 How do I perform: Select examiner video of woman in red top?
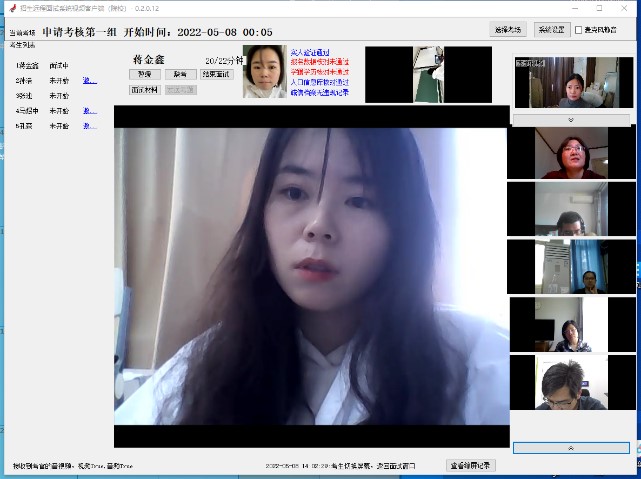(x=571, y=153)
